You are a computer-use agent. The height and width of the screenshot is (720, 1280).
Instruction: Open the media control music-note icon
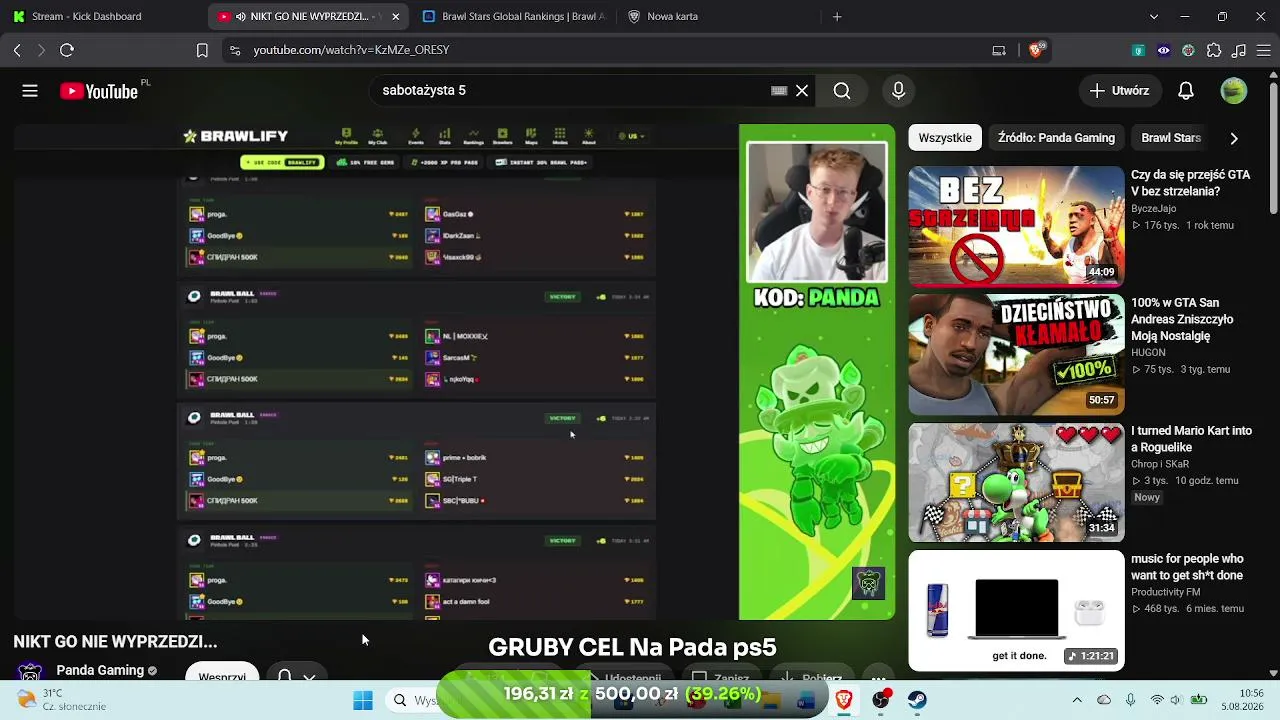1239,50
